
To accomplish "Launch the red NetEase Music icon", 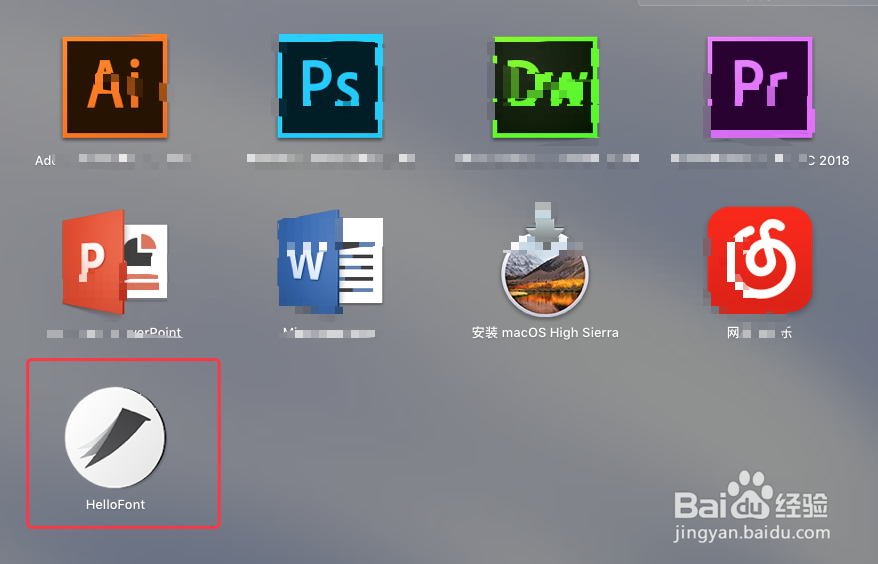I will coord(760,259).
